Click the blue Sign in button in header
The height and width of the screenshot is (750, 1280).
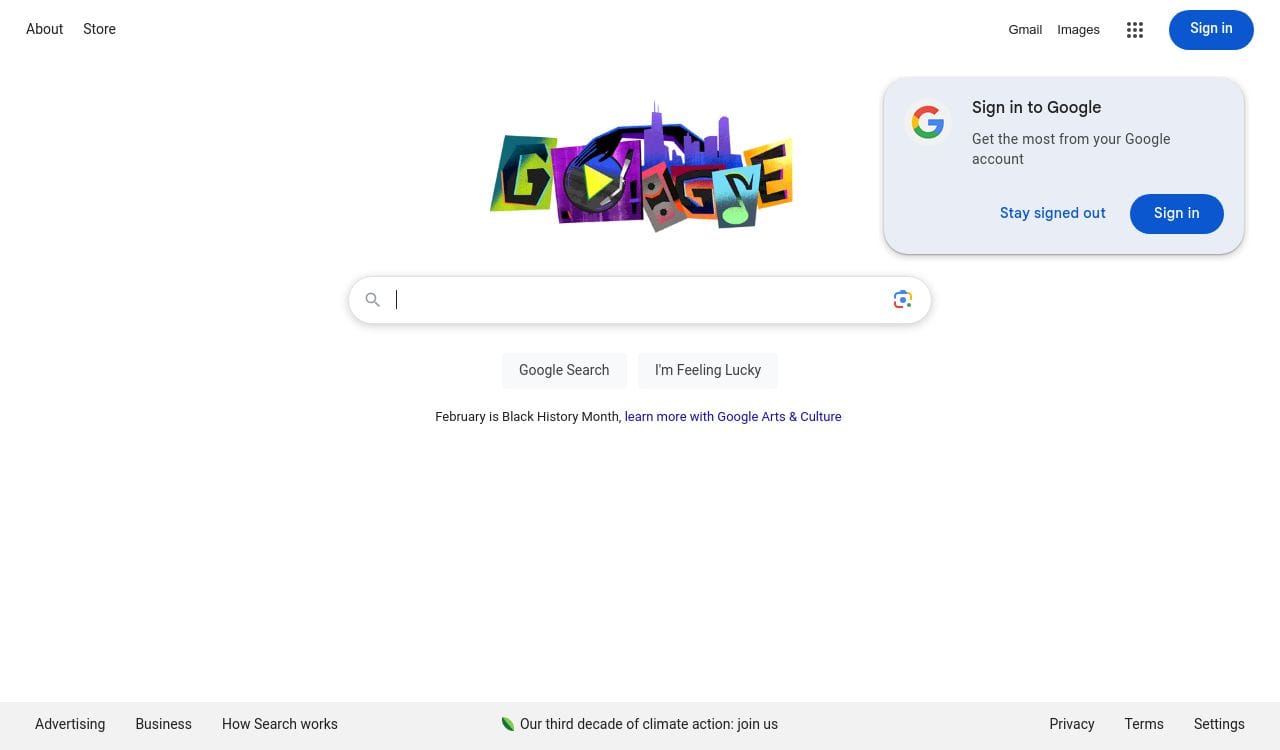tap(1210, 29)
